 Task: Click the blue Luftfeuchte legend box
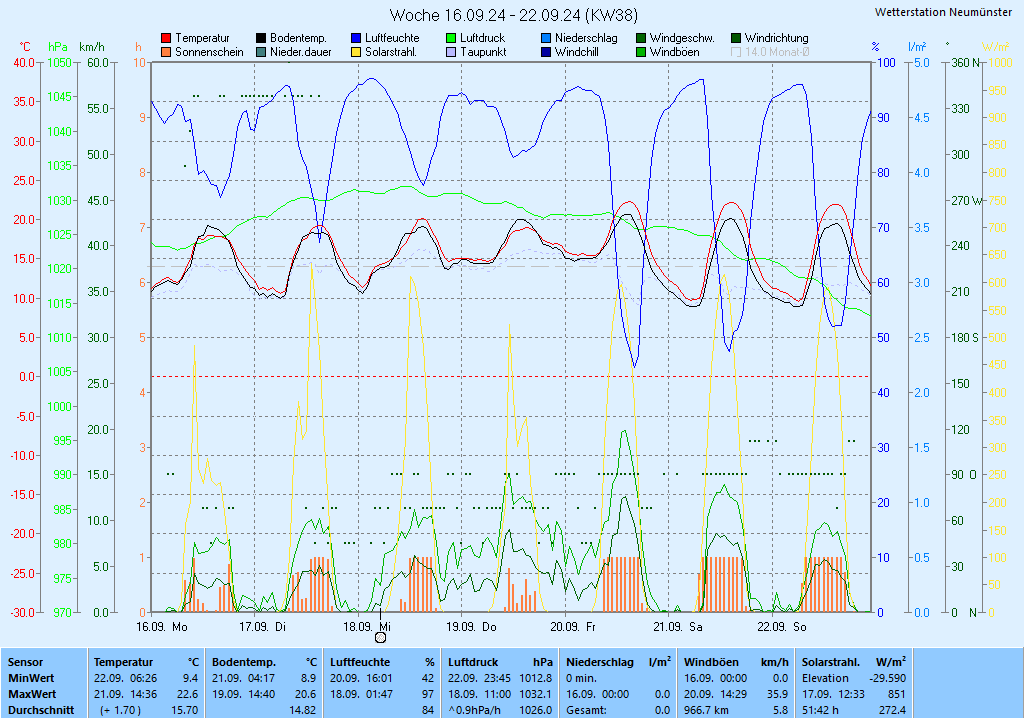356,38
